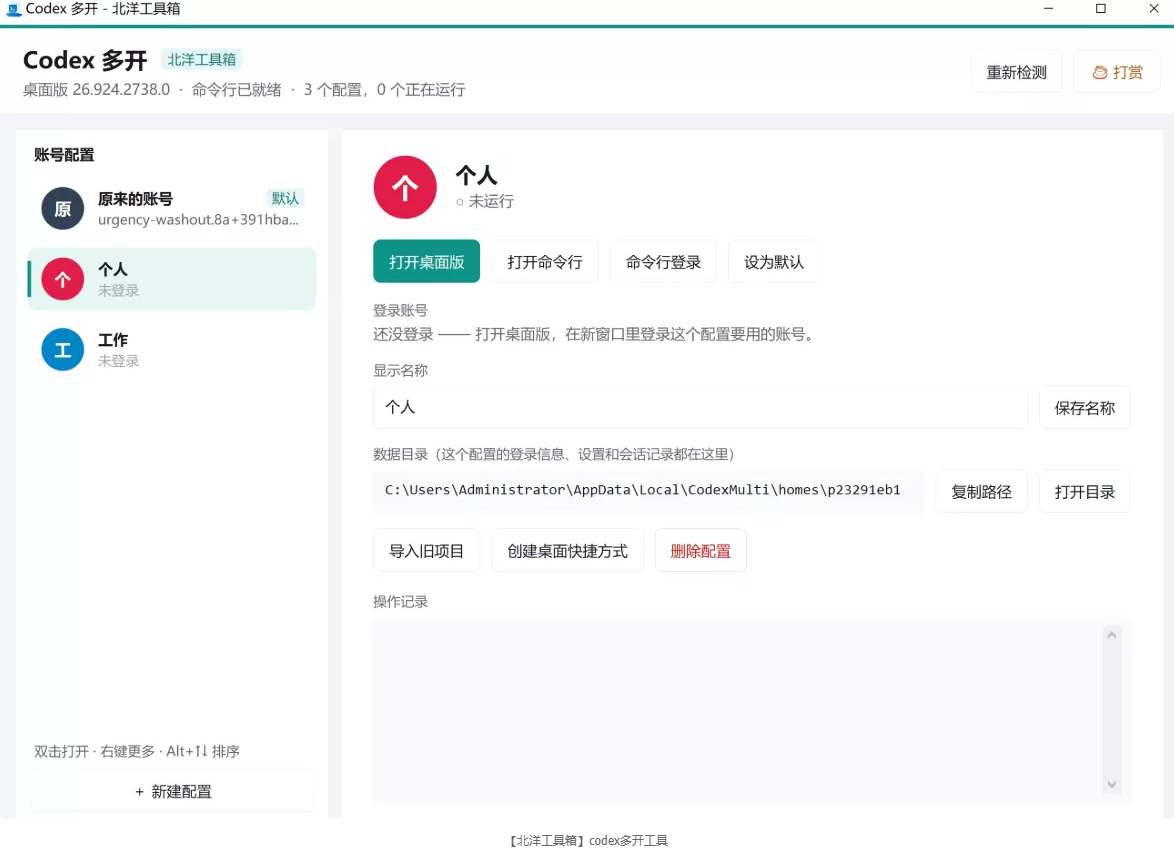
Task: Click the 默认 badge on 原来的账号
Action: [x=285, y=198]
